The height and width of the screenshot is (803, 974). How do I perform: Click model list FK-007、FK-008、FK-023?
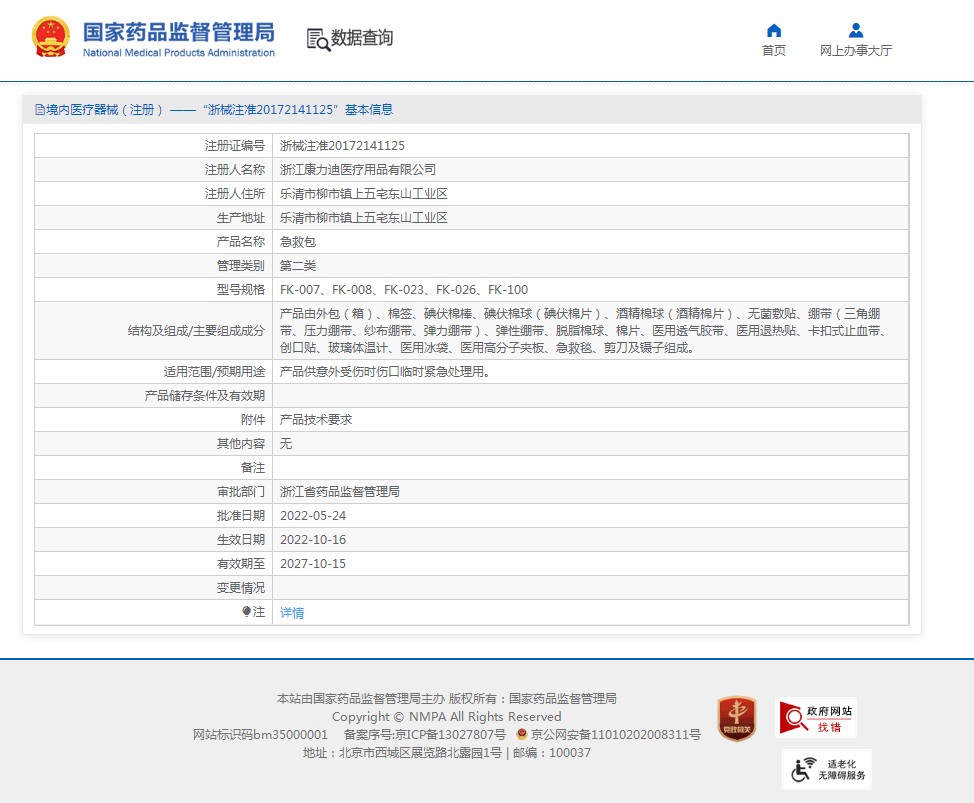click(x=404, y=290)
